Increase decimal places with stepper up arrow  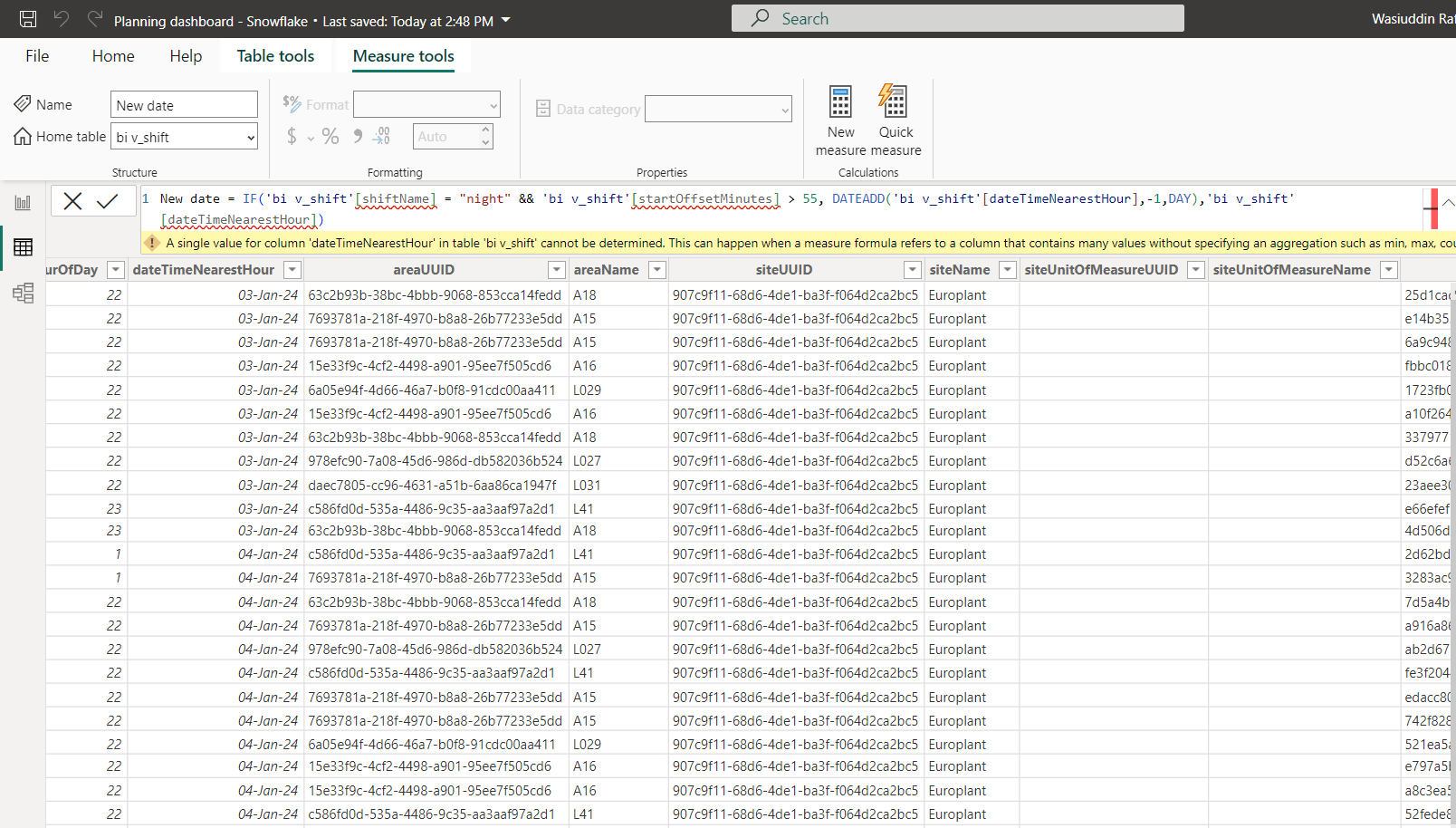point(486,130)
